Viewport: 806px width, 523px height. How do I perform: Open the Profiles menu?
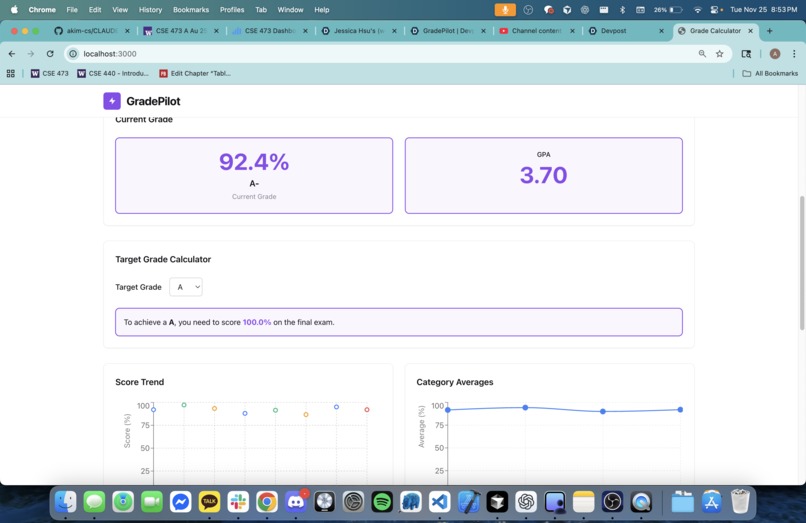tap(232, 9)
